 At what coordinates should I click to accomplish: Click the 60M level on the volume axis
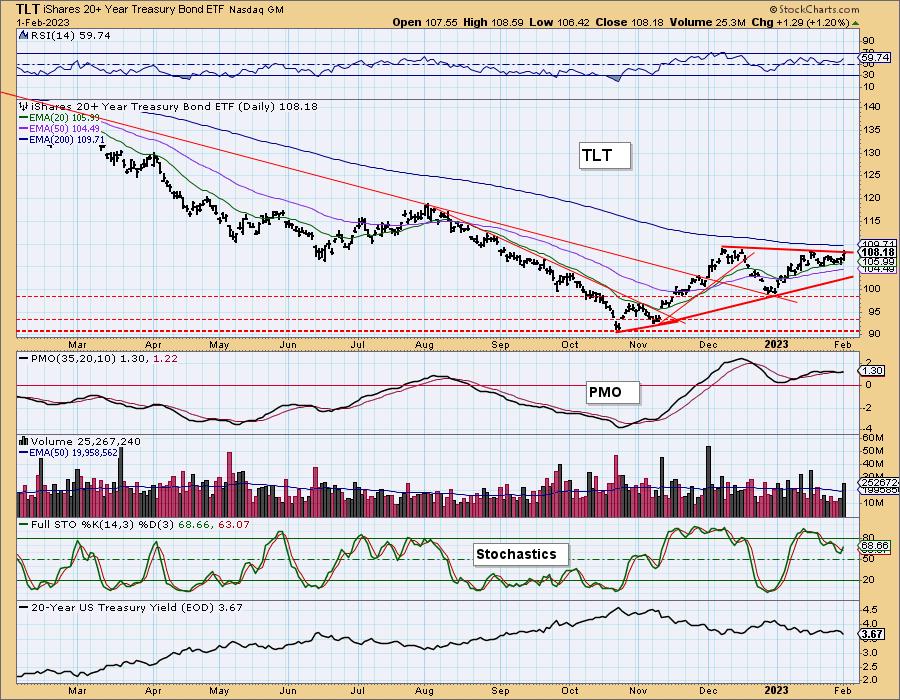click(872, 438)
